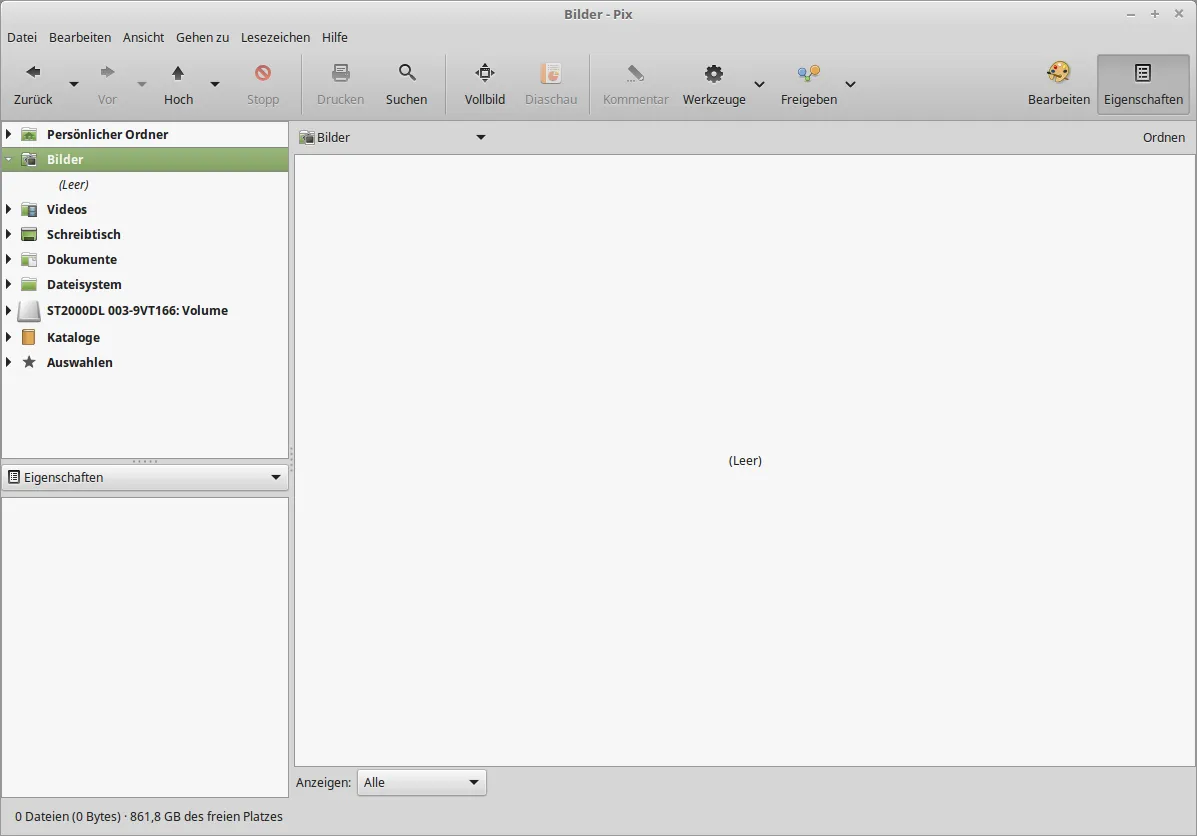The height and width of the screenshot is (836, 1197).
Task: Open the Freigeben dropdown arrow
Action: 850,84
